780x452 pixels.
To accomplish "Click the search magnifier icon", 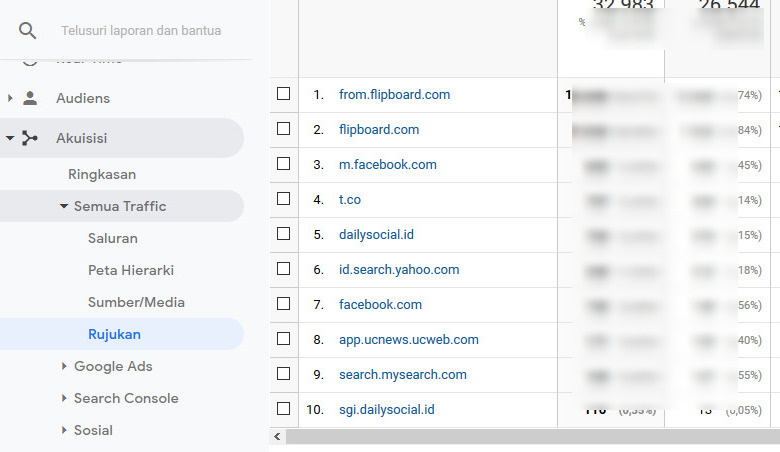I will tap(27, 30).
